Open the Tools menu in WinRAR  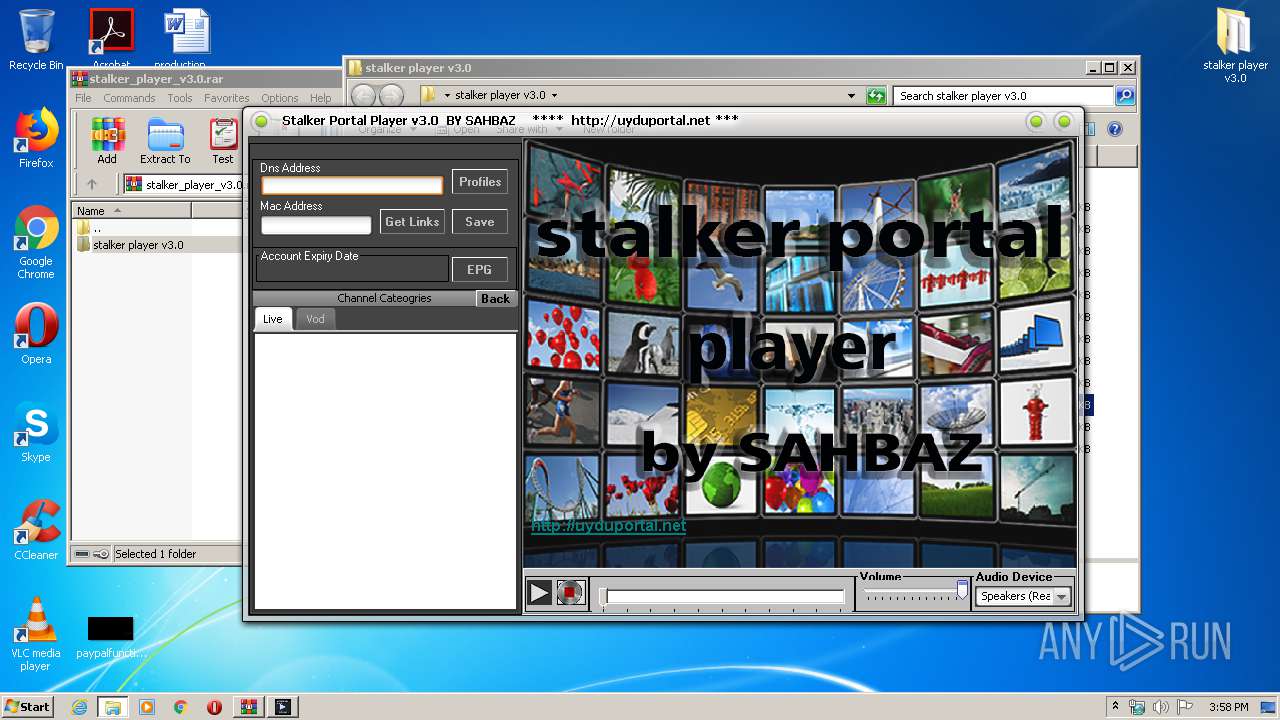pyautogui.click(x=180, y=98)
